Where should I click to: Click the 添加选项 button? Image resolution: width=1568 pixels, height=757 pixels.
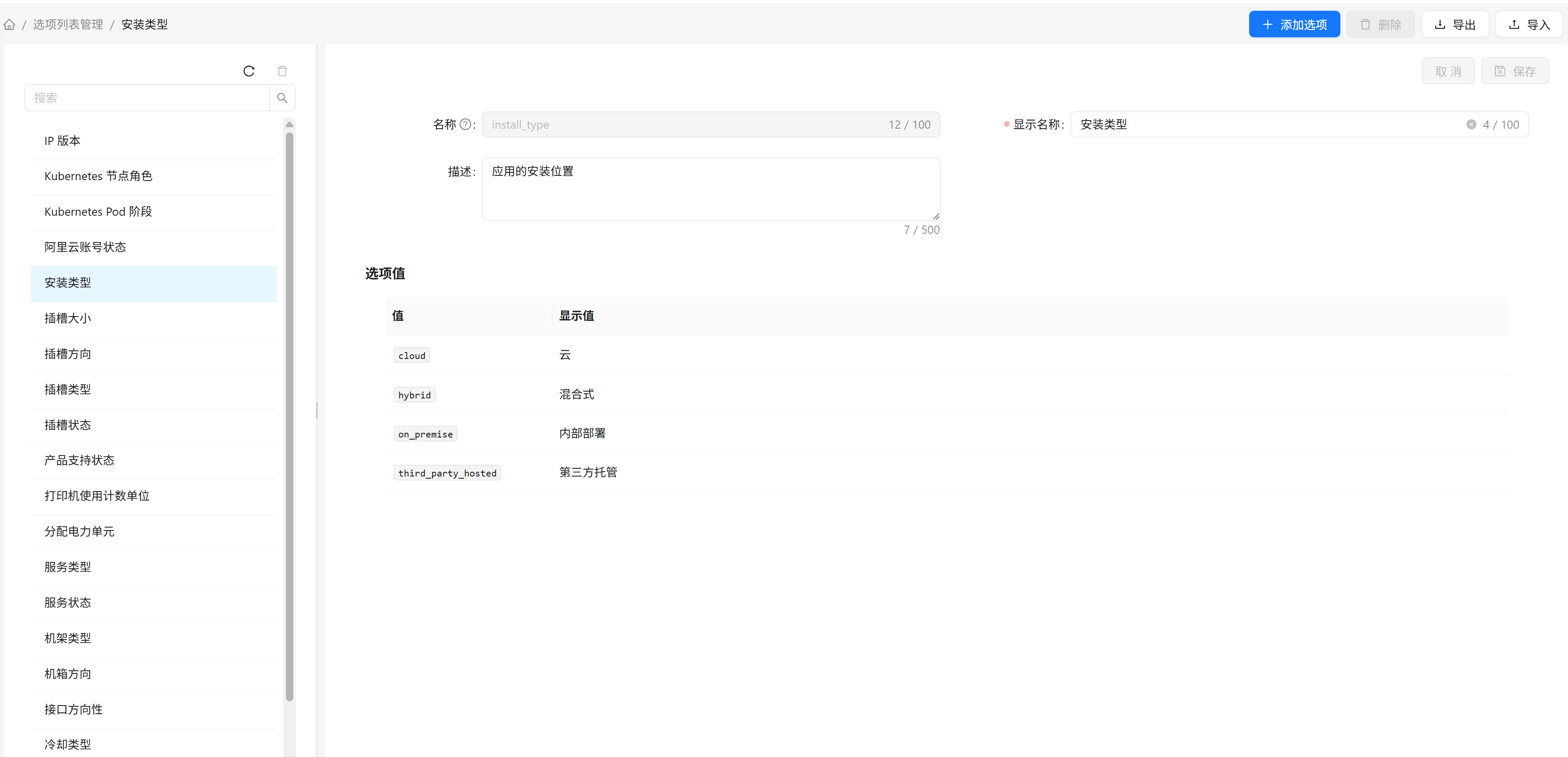click(x=1294, y=24)
